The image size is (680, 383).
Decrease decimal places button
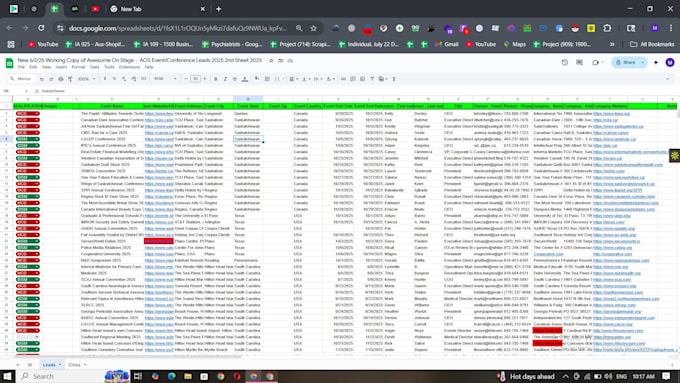click(124, 79)
